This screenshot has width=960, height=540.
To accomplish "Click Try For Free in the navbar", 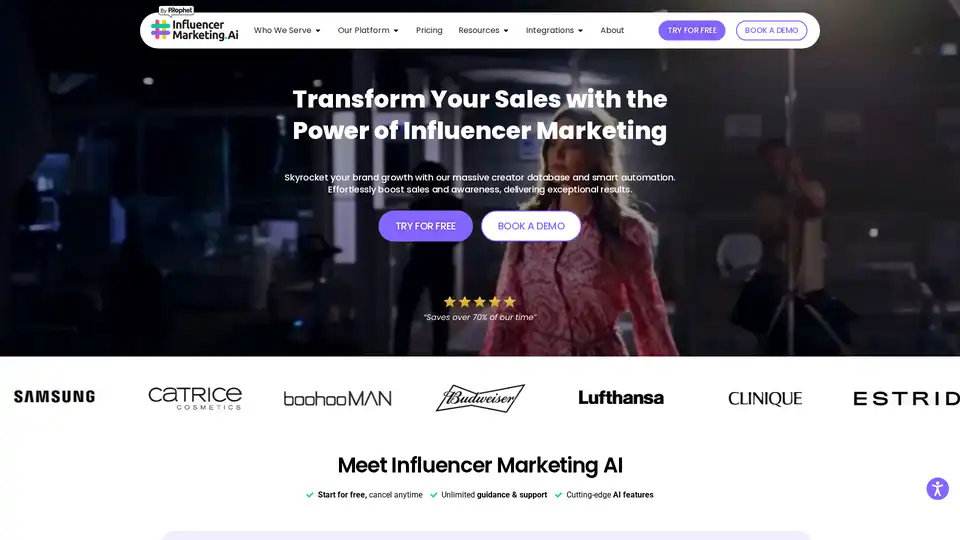I will click(x=692, y=30).
